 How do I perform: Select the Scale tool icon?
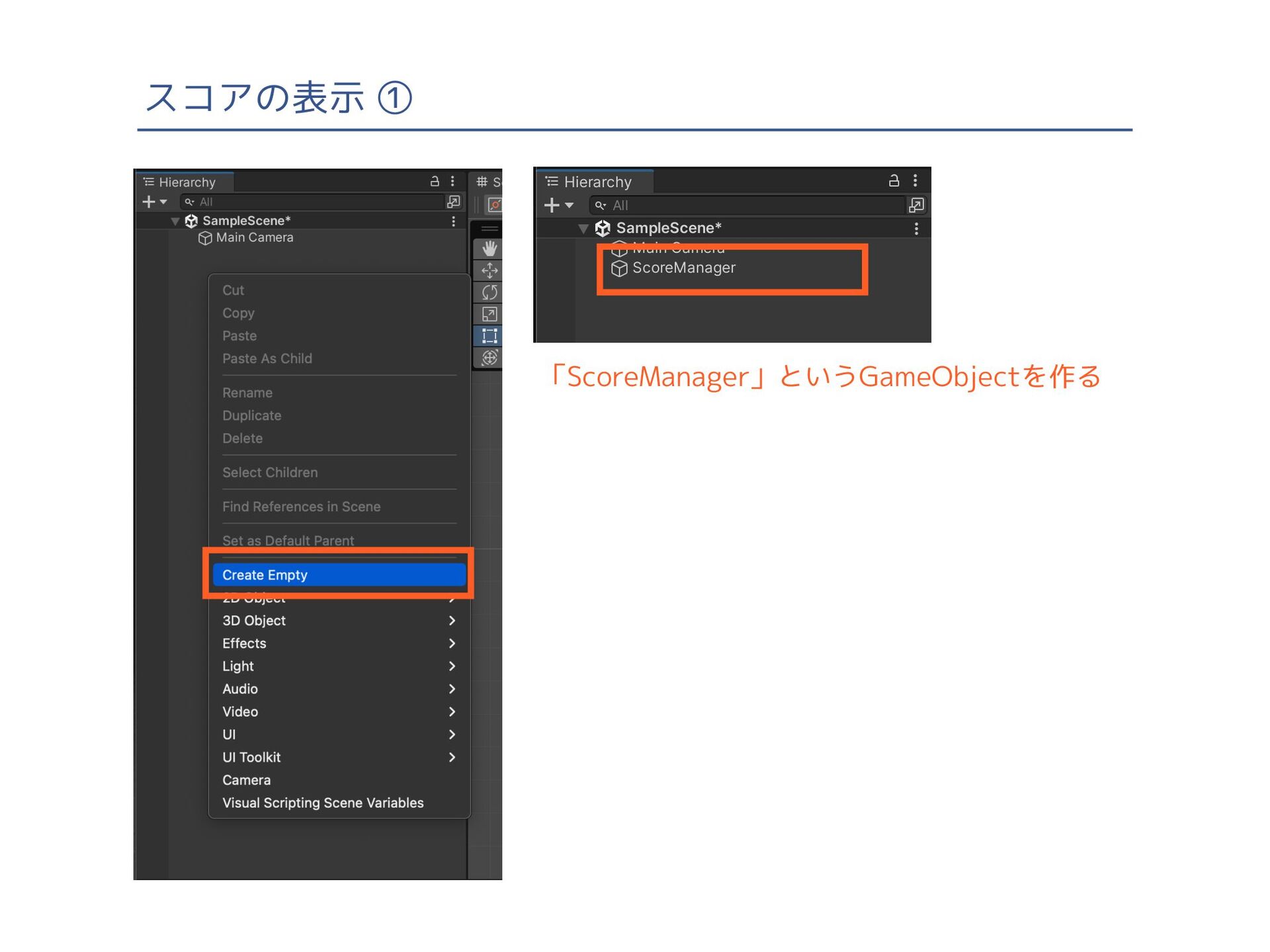489,314
